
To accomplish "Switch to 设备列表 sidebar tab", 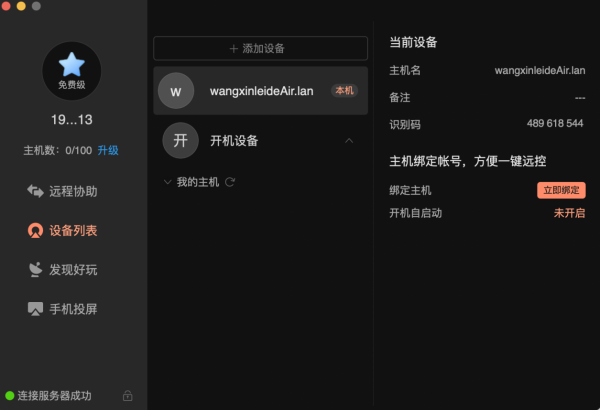I will (x=62, y=230).
